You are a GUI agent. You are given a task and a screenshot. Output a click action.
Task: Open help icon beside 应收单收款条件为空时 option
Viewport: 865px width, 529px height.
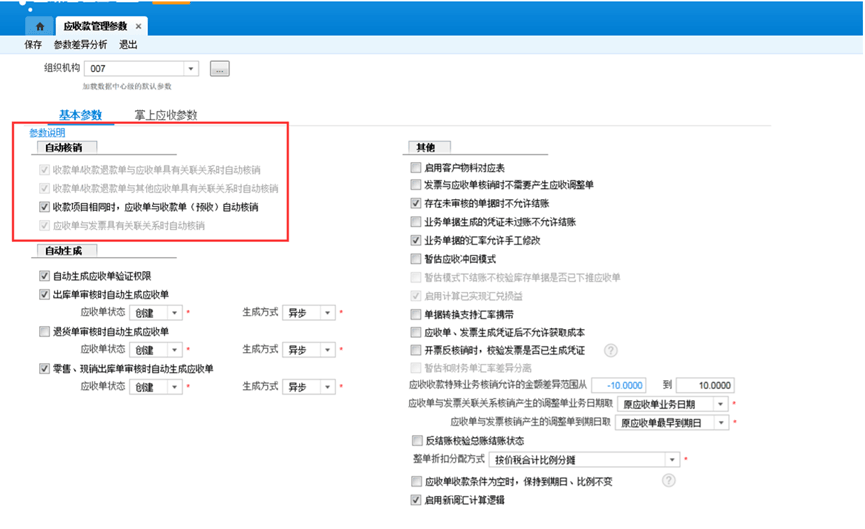click(668, 480)
